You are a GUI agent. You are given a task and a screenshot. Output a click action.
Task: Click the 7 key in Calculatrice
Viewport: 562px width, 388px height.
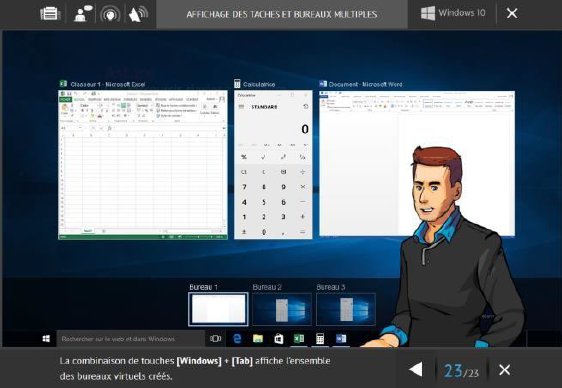244,187
